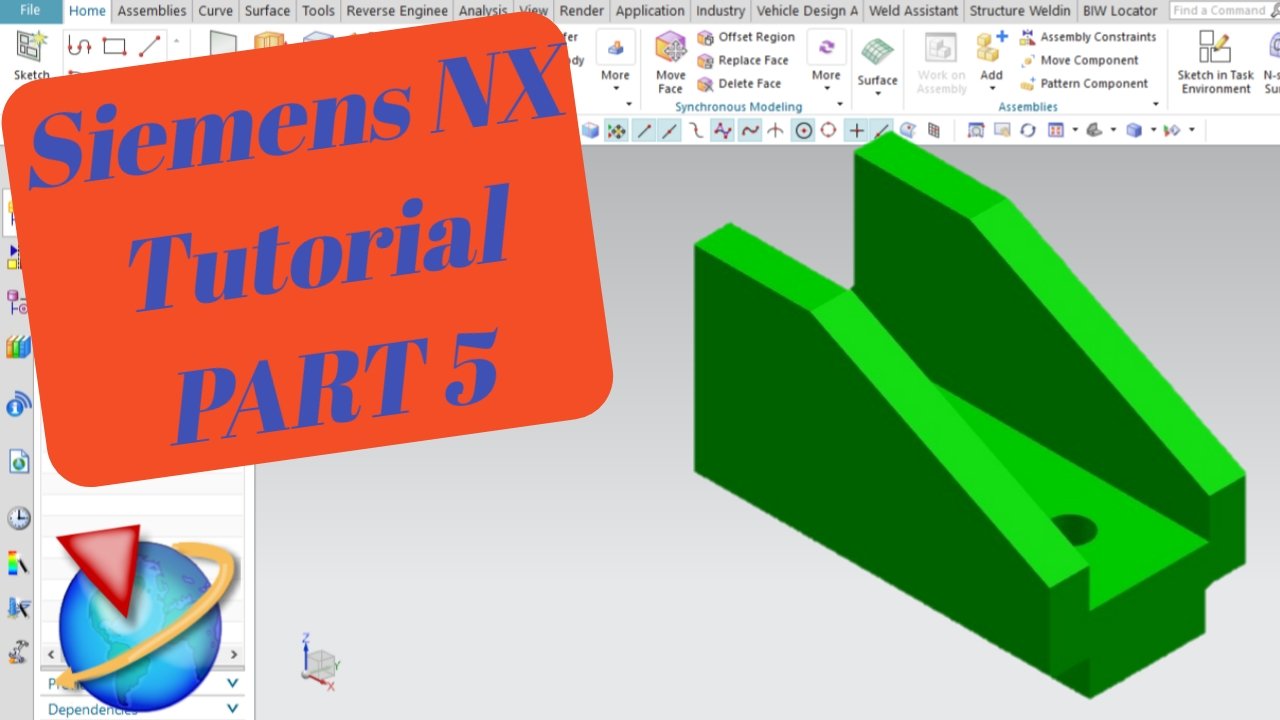The width and height of the screenshot is (1280, 720).
Task: Click the Rotate view icon
Action: tap(1027, 130)
